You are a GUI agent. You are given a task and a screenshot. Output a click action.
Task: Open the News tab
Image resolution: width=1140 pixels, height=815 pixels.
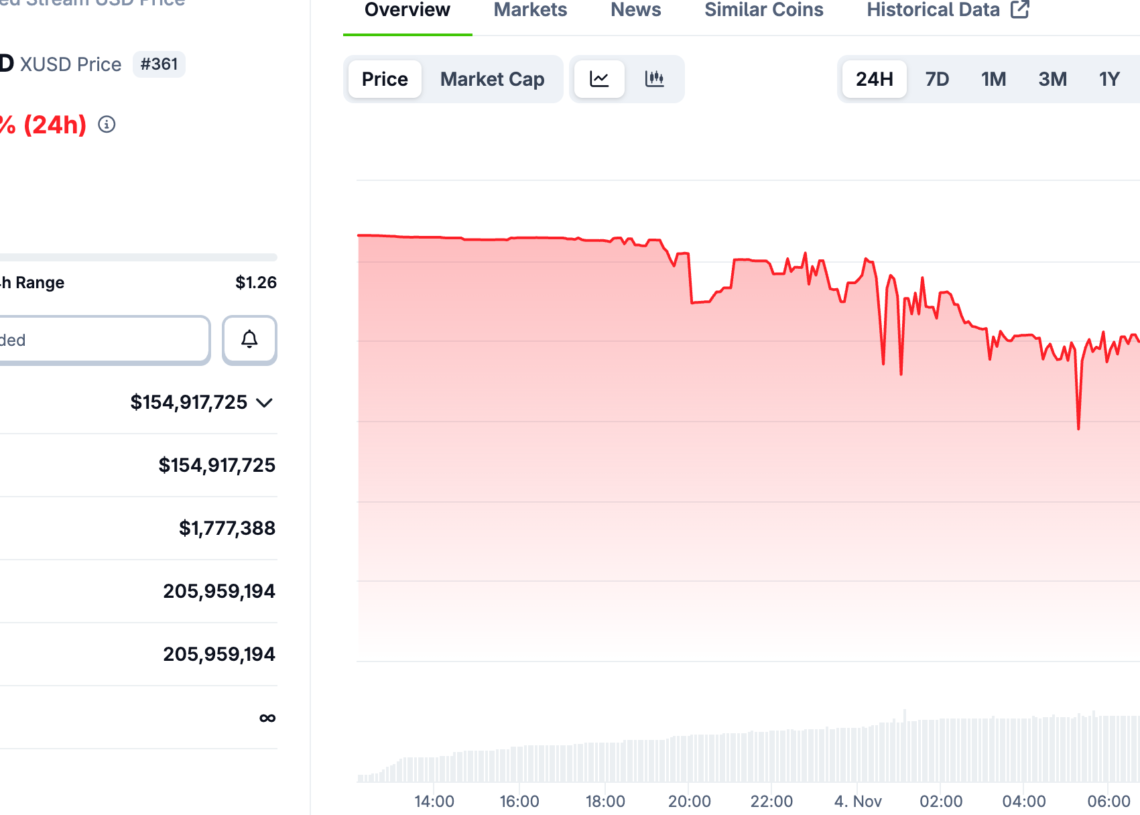tap(635, 10)
